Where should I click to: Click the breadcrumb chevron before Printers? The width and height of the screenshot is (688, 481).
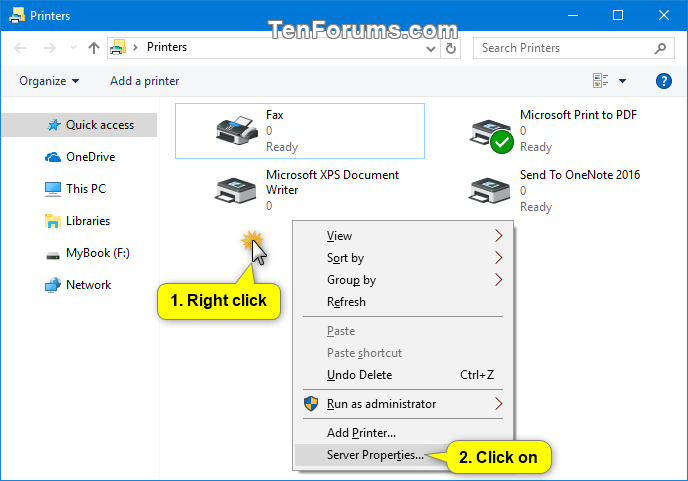(x=136, y=47)
